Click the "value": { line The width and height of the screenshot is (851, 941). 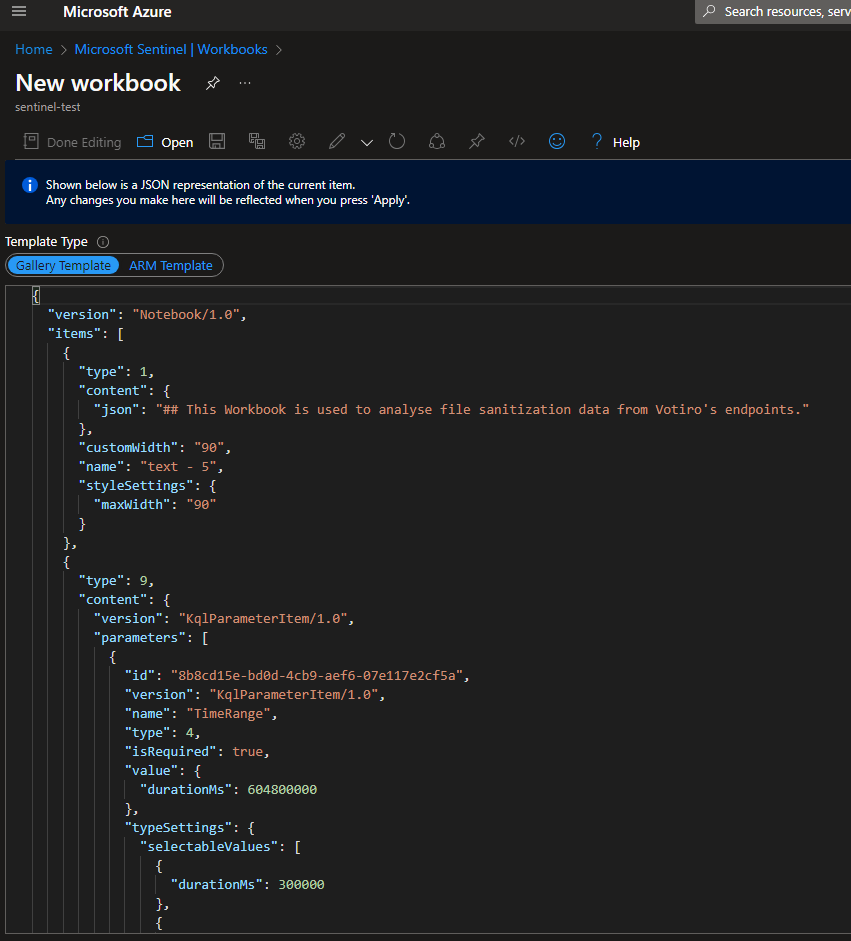(163, 771)
